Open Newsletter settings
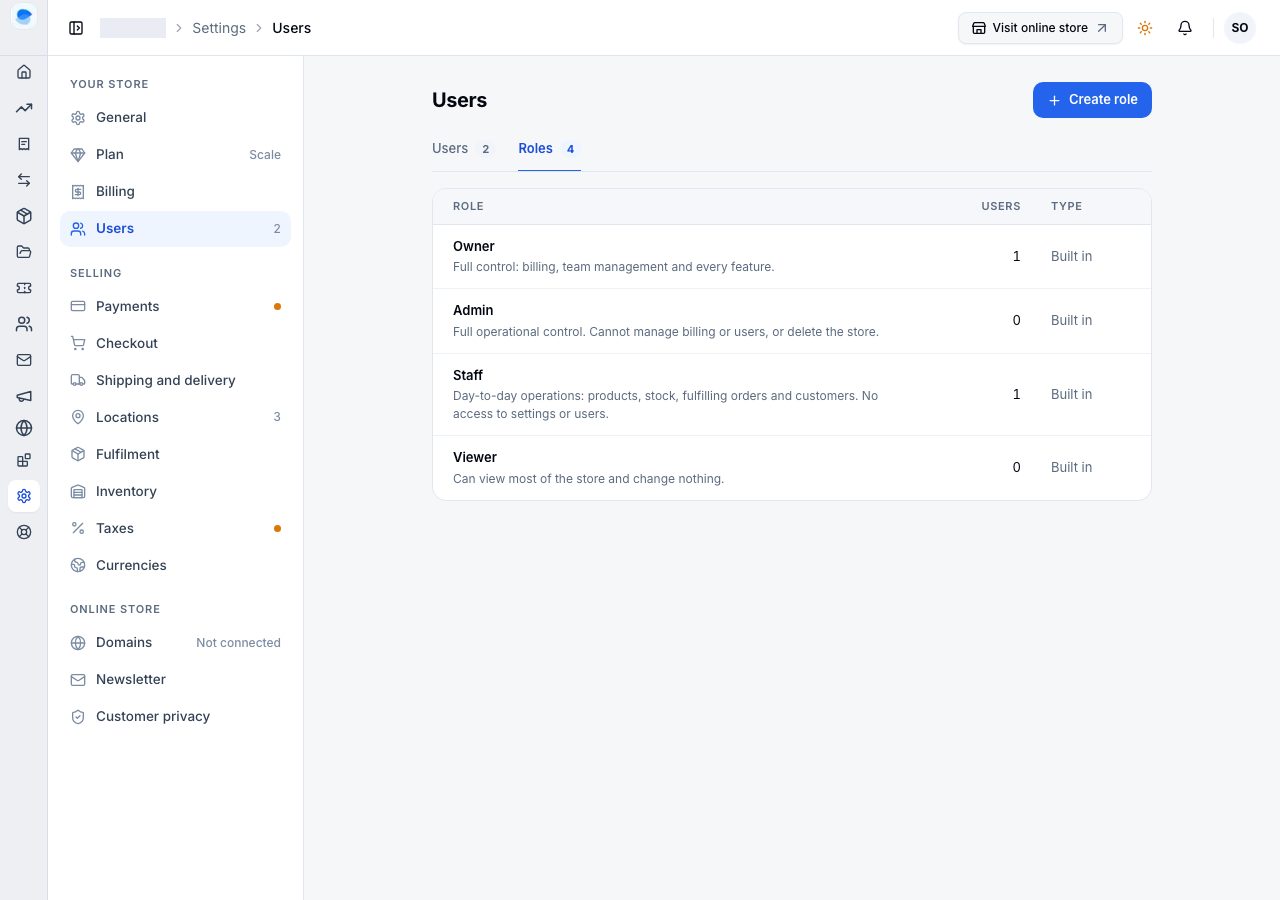This screenshot has height=900, width=1280. coord(176,680)
